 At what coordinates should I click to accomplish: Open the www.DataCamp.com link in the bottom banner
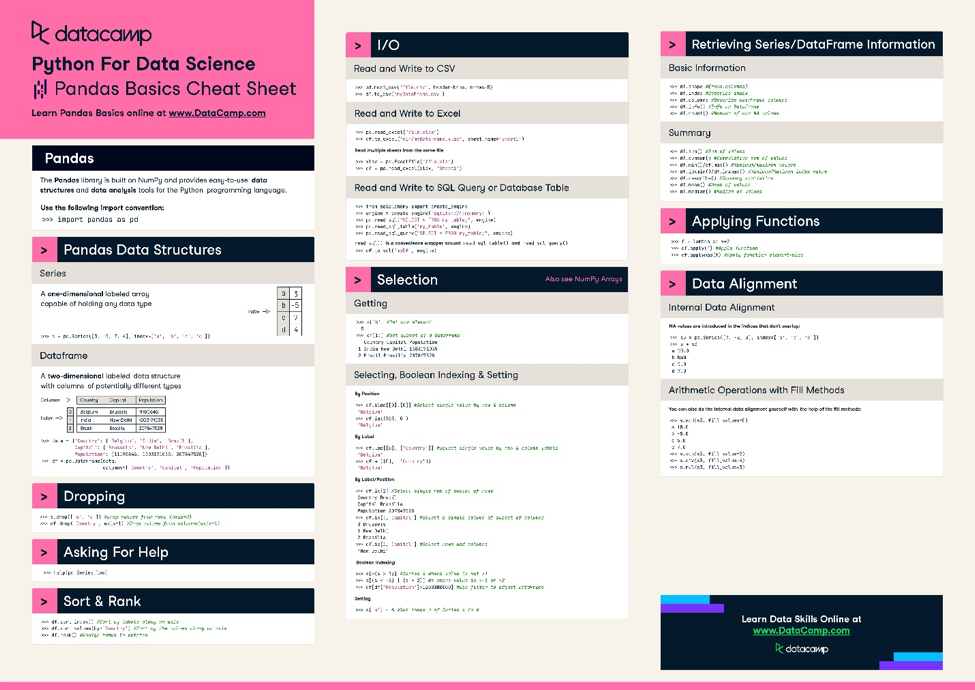pyautogui.click(x=800, y=630)
